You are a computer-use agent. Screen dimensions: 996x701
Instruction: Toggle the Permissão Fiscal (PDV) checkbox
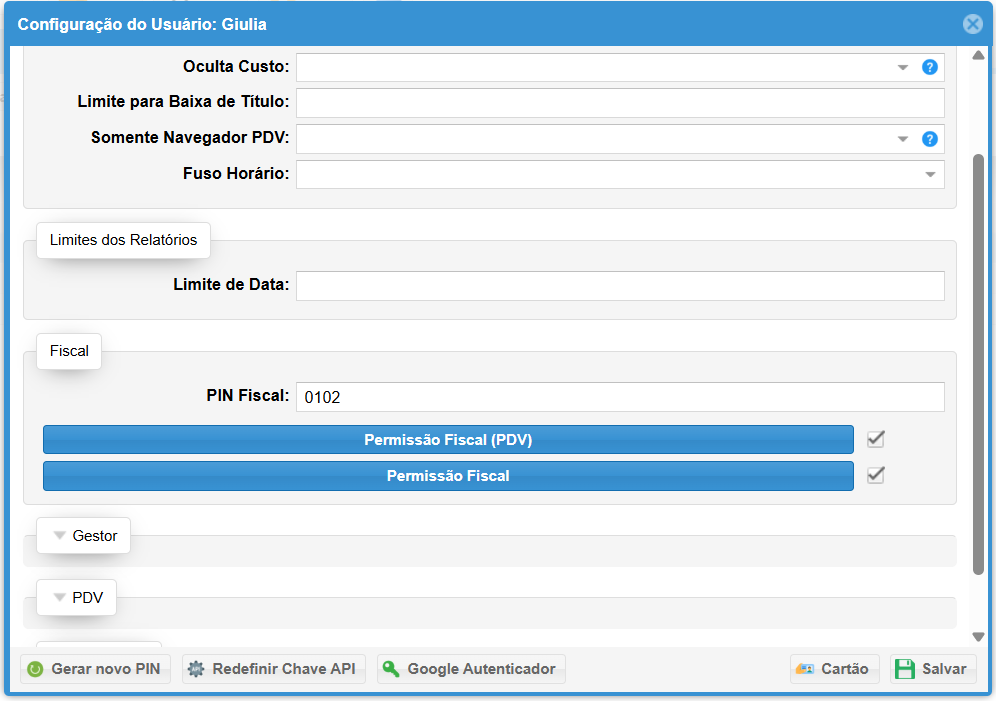pyautogui.click(x=876, y=439)
